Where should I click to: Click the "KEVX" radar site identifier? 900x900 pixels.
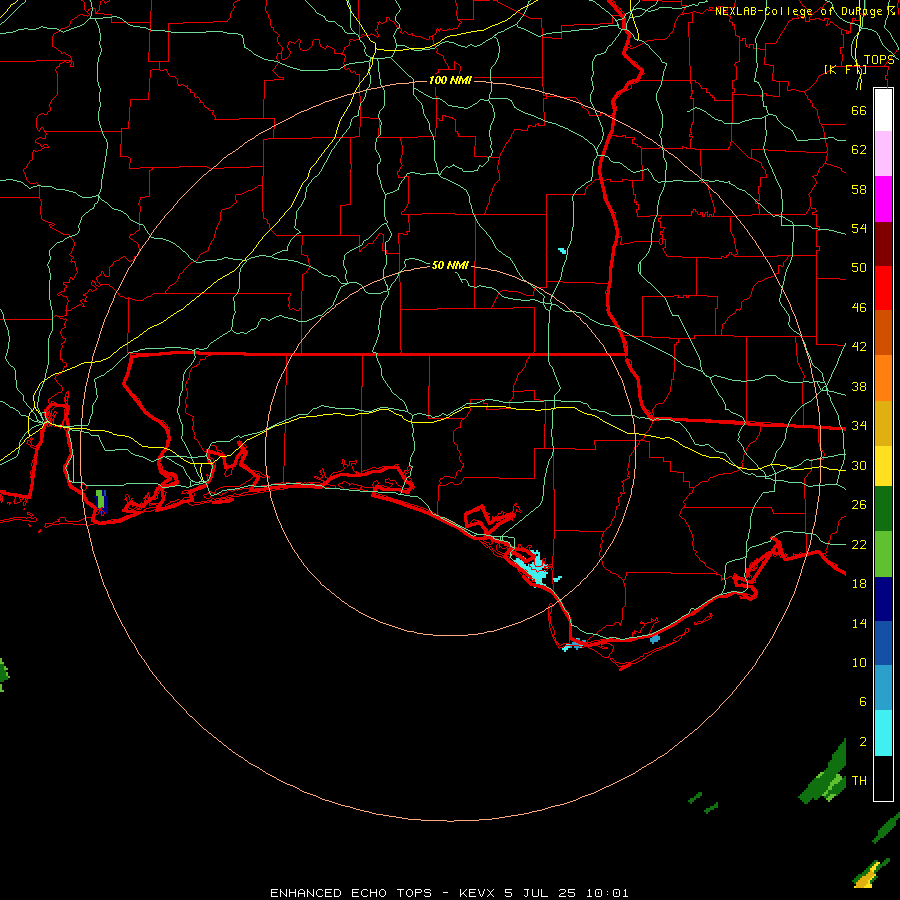476,893
